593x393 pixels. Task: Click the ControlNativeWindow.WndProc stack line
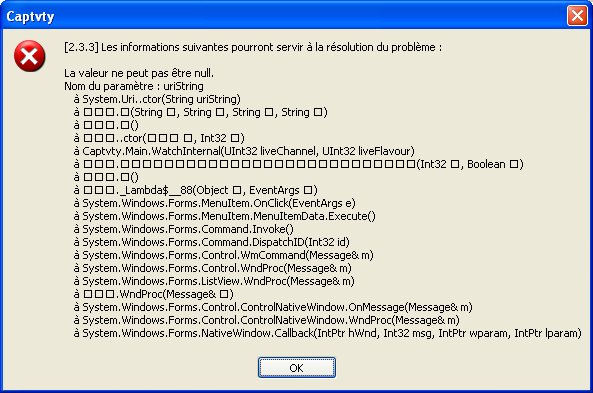click(x=266, y=320)
